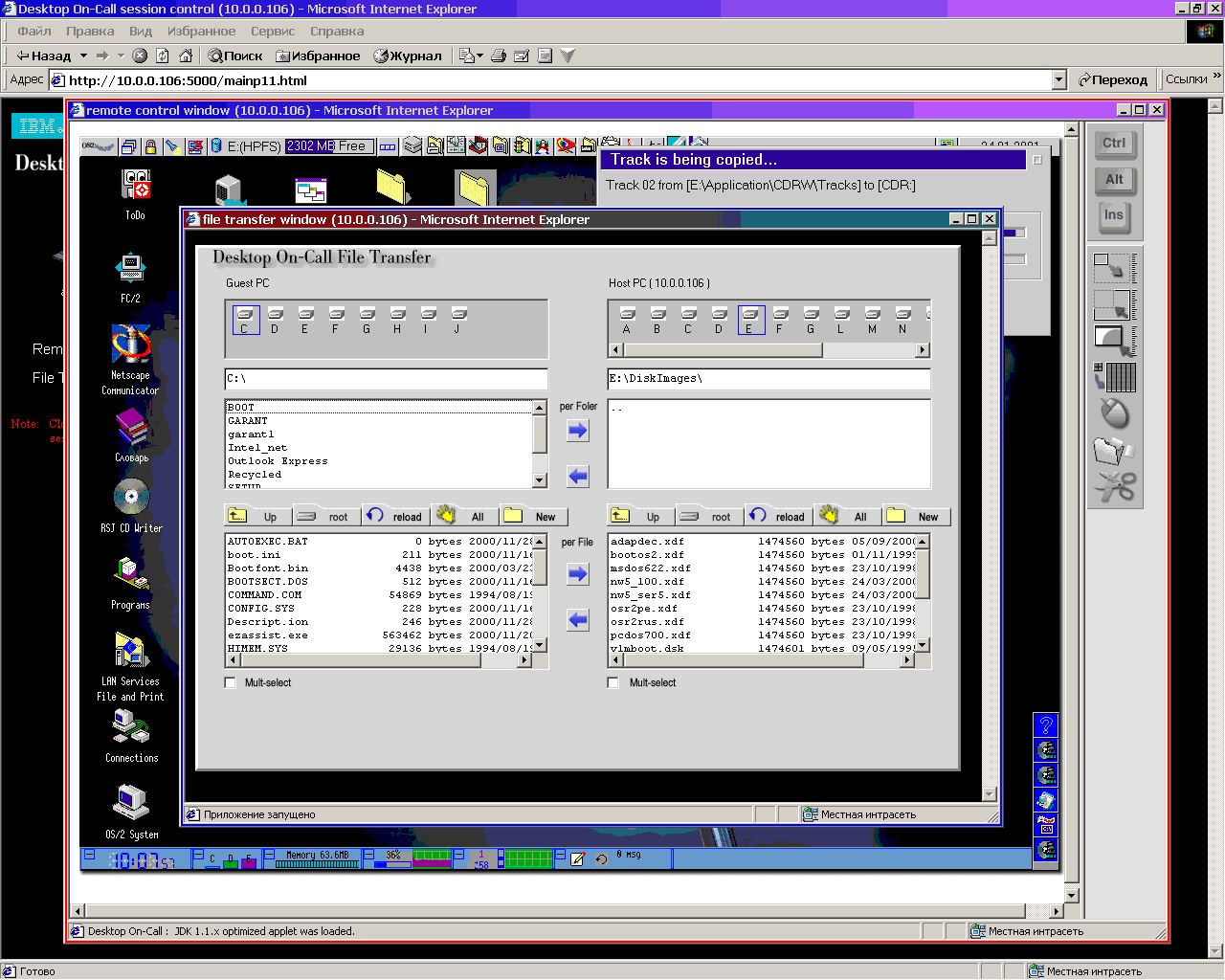The height and width of the screenshot is (980, 1225).
Task: Click the Ins key button in remote toolbar
Action: point(1114,215)
